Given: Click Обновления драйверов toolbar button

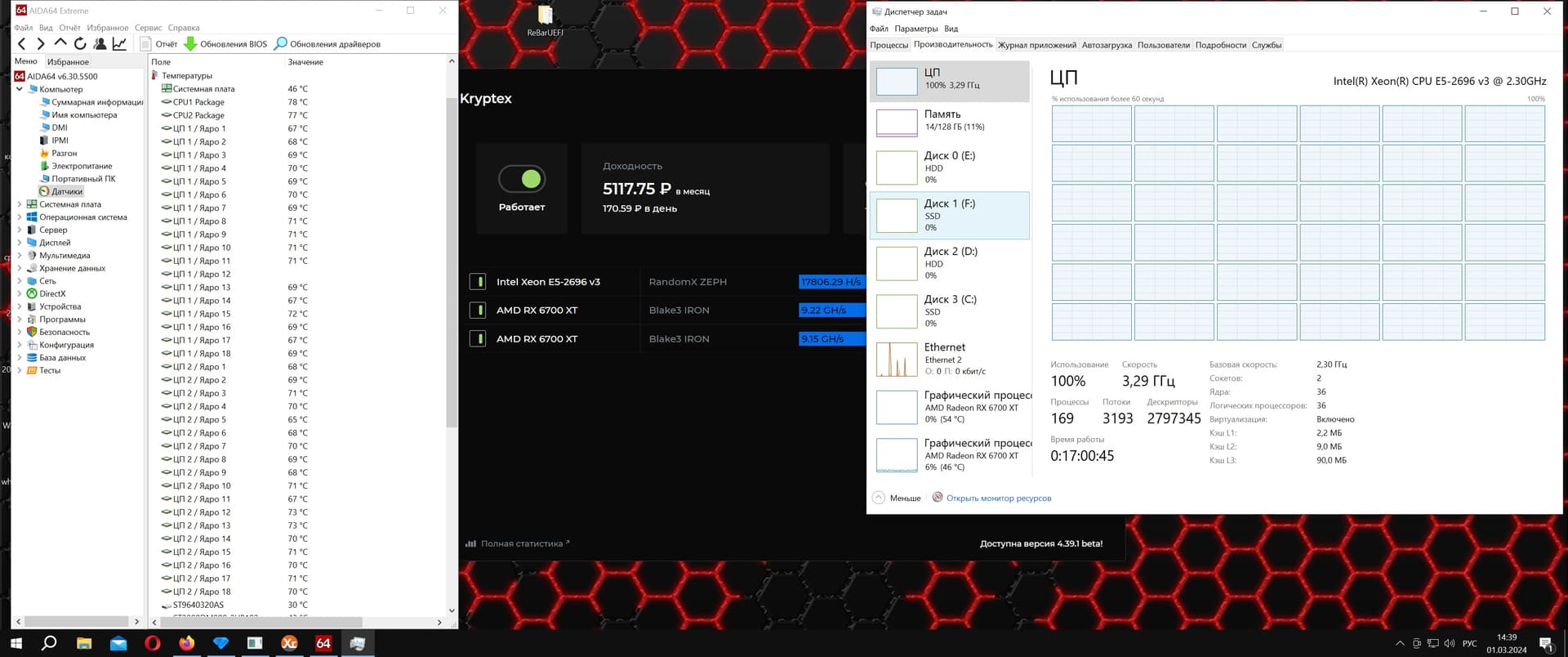Looking at the screenshot, I should coord(327,44).
